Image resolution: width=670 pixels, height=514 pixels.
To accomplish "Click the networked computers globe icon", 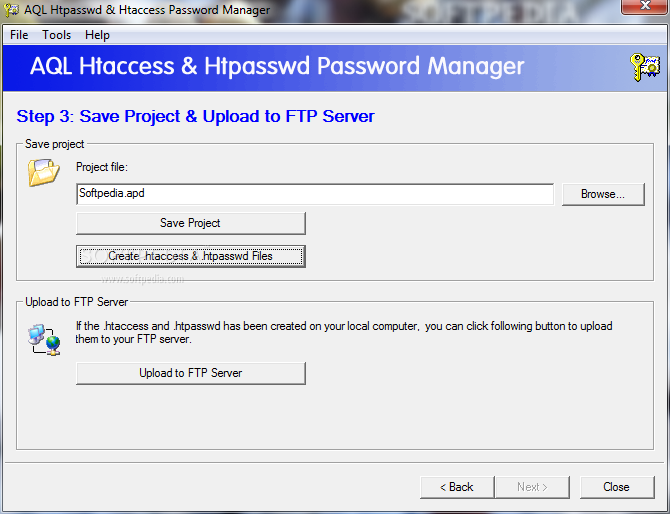I will click(44, 339).
